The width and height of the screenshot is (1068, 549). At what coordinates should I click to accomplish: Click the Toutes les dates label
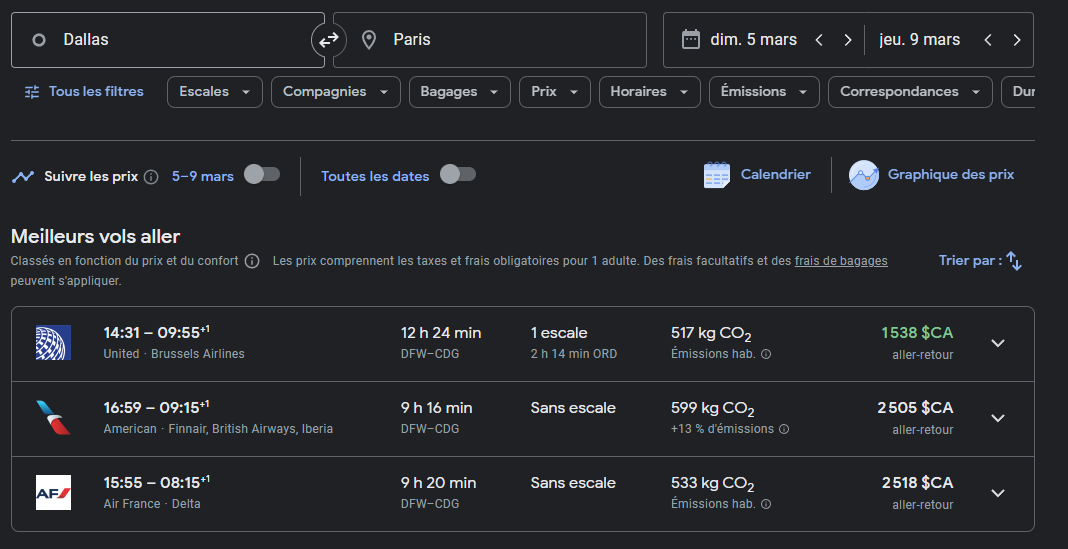click(375, 176)
